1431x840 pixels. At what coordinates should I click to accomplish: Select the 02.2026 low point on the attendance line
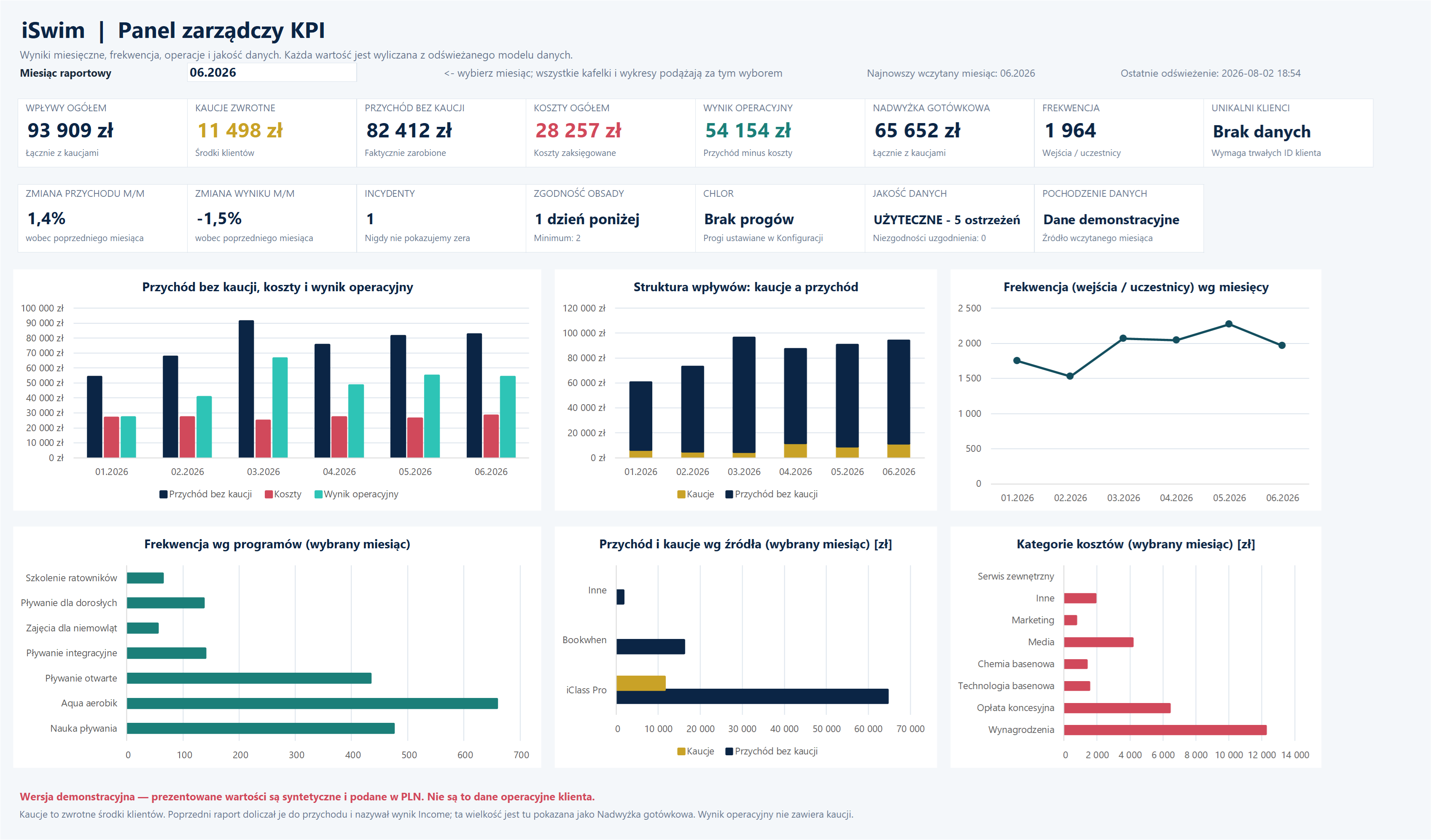[x=1070, y=376]
